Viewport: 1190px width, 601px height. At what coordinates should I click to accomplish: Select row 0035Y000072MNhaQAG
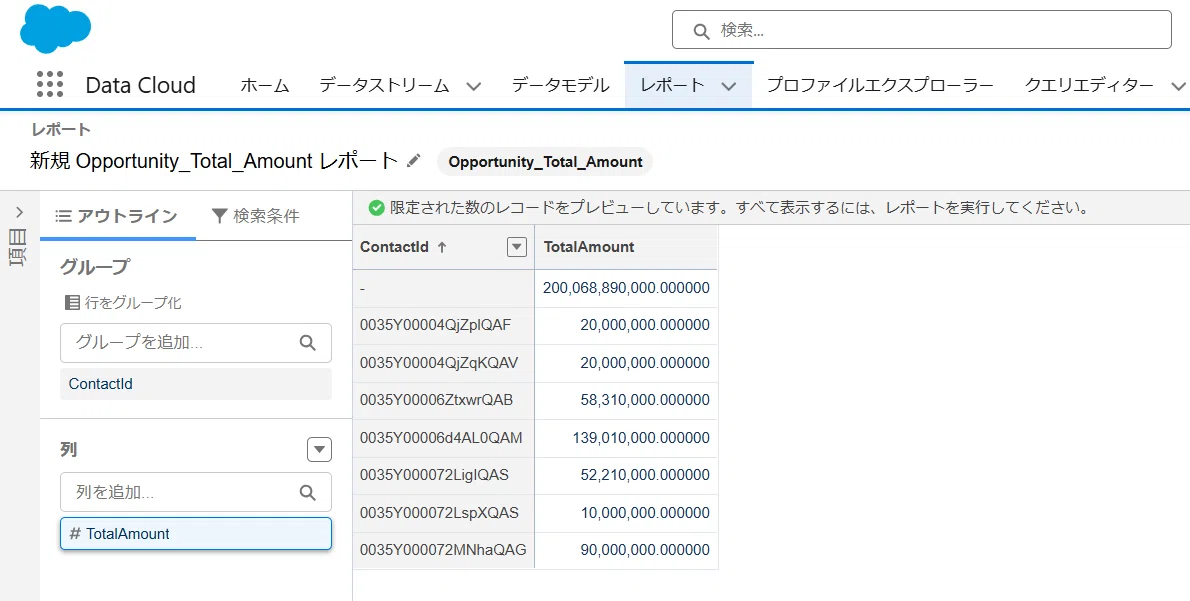click(x=443, y=550)
